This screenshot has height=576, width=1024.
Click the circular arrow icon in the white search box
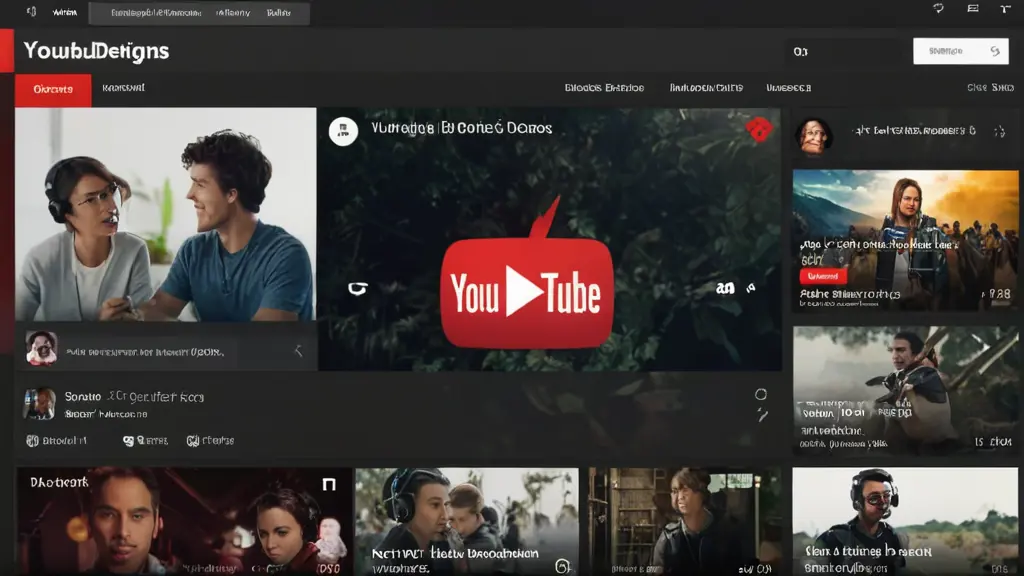click(x=994, y=51)
